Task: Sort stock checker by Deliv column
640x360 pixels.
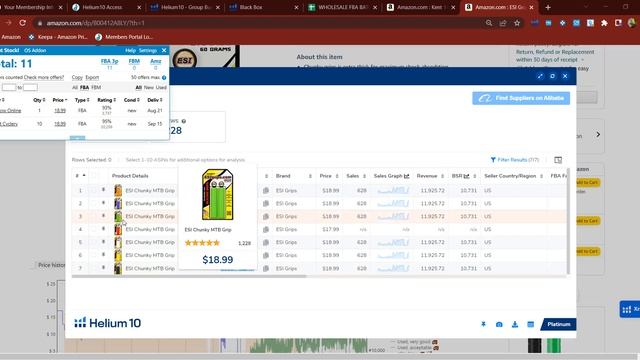Action: (x=155, y=100)
